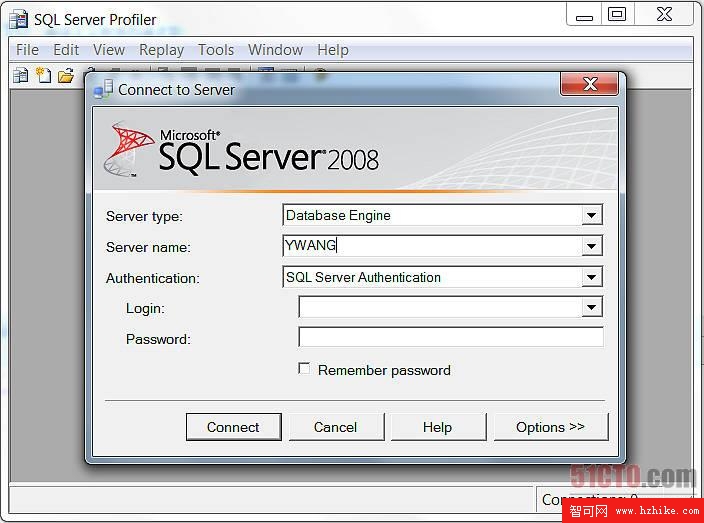This screenshot has width=704, height=523.
Task: Click the Help button in the dialog
Action: [x=438, y=427]
